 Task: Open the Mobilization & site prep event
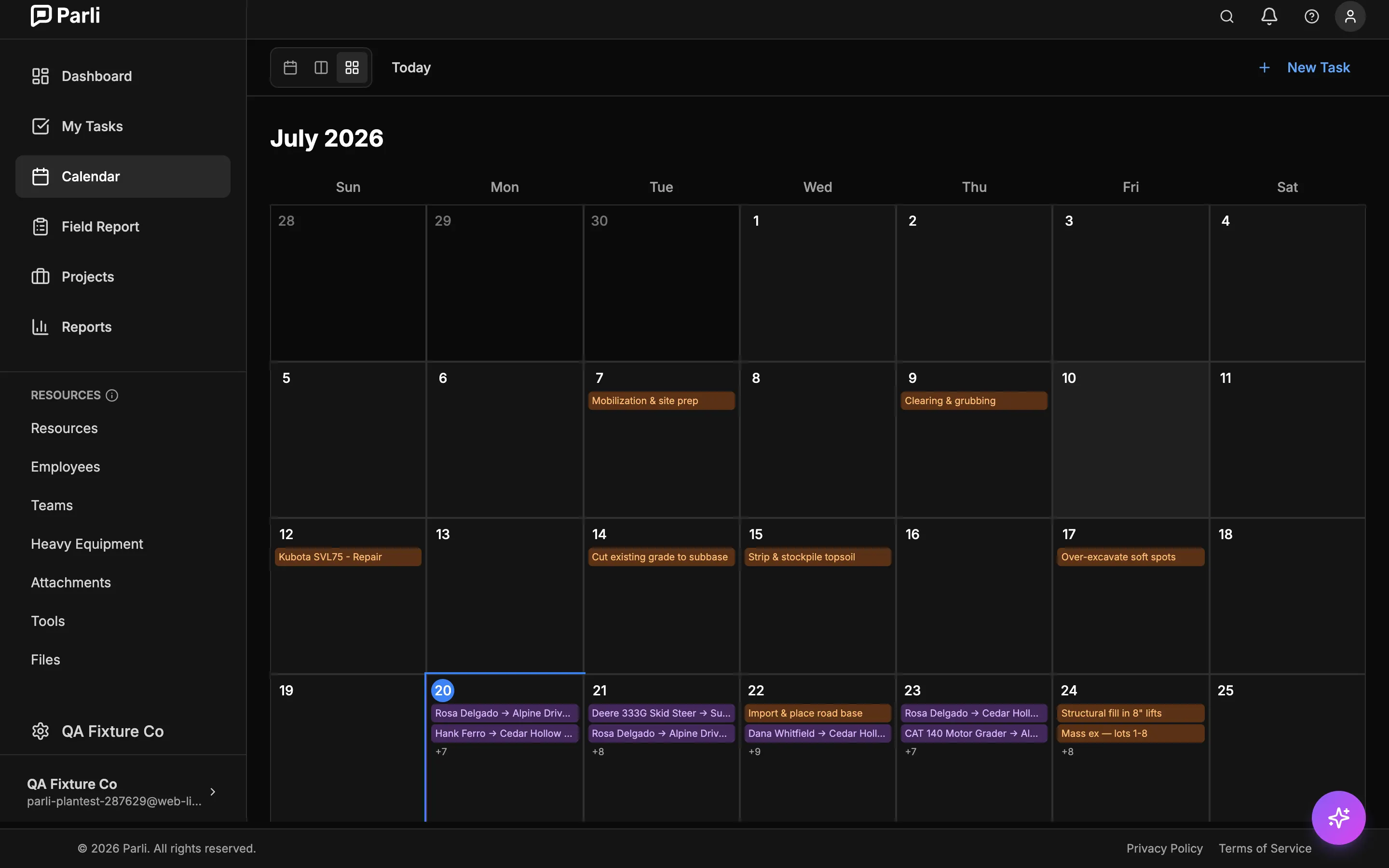tap(661, 401)
